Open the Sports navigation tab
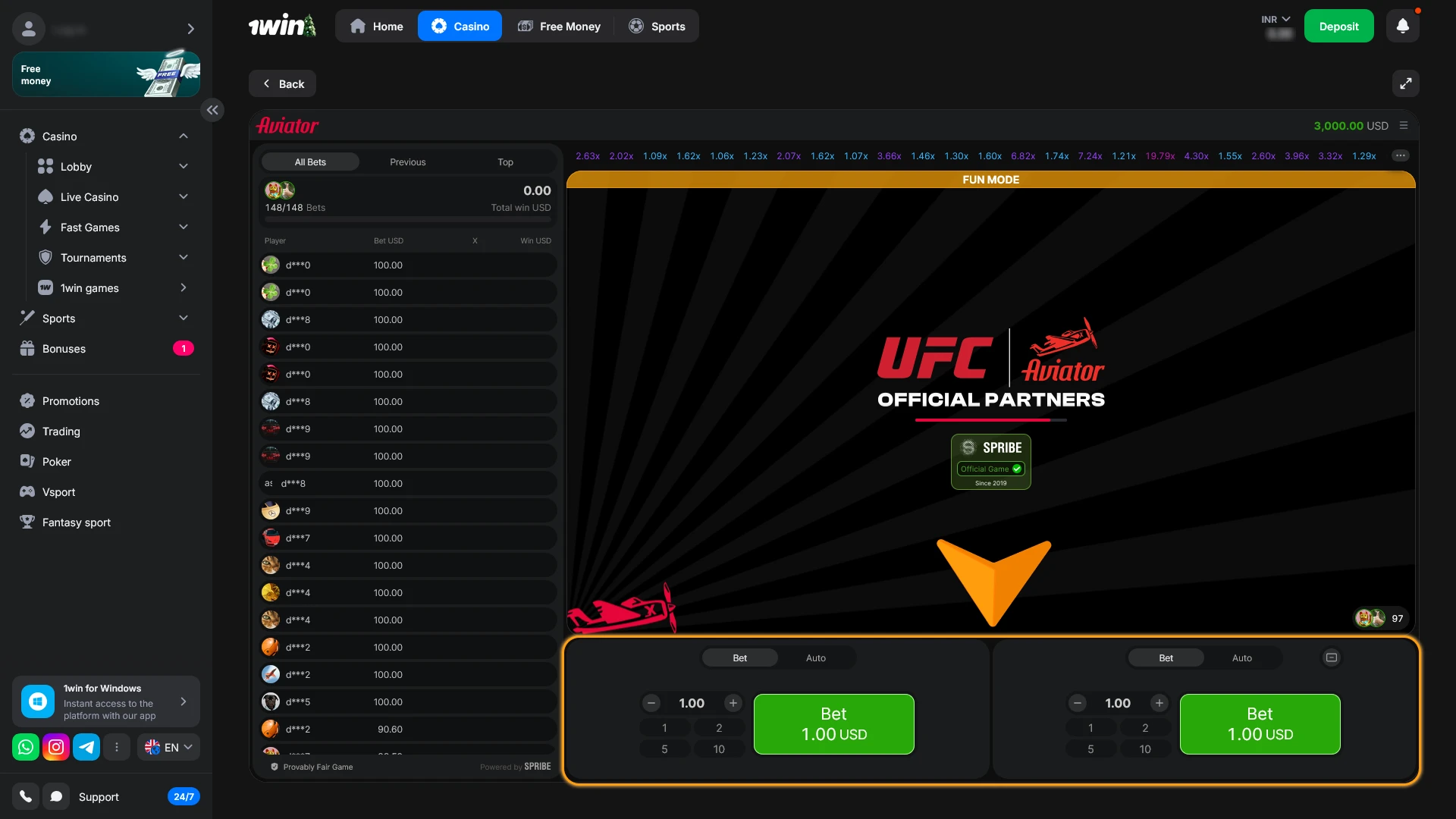Image resolution: width=1456 pixels, height=819 pixels. pos(657,27)
